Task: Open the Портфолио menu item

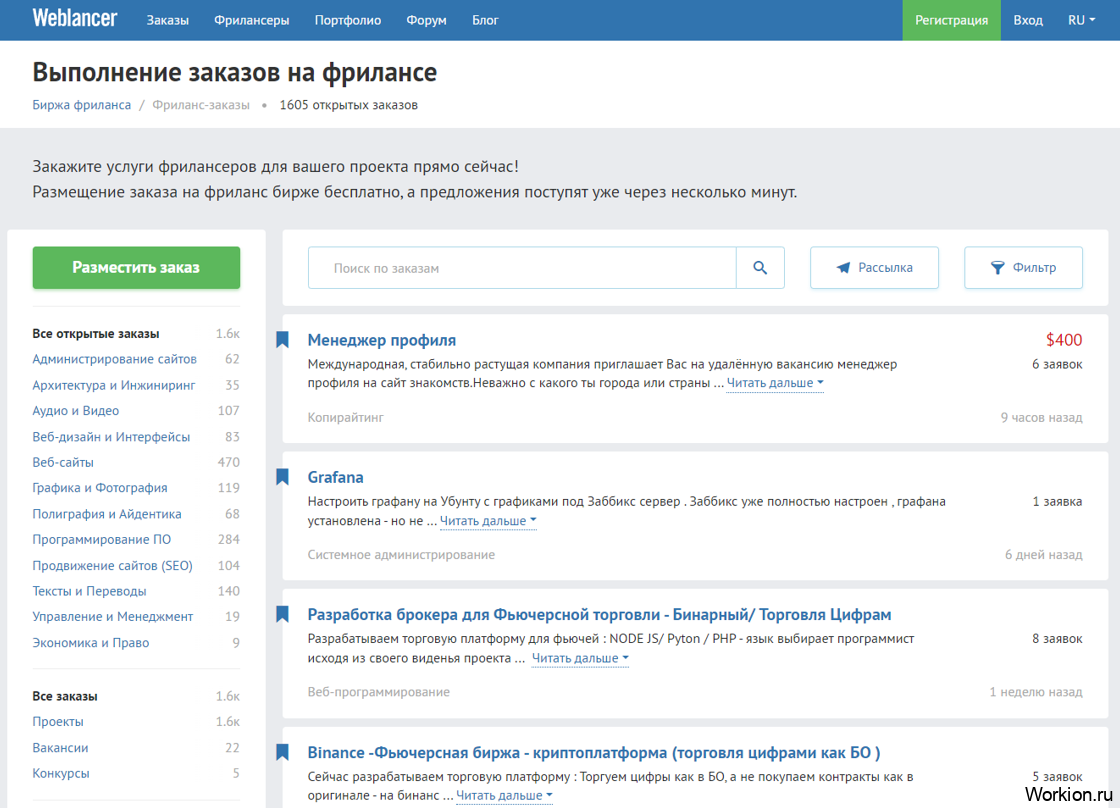Action: point(348,20)
